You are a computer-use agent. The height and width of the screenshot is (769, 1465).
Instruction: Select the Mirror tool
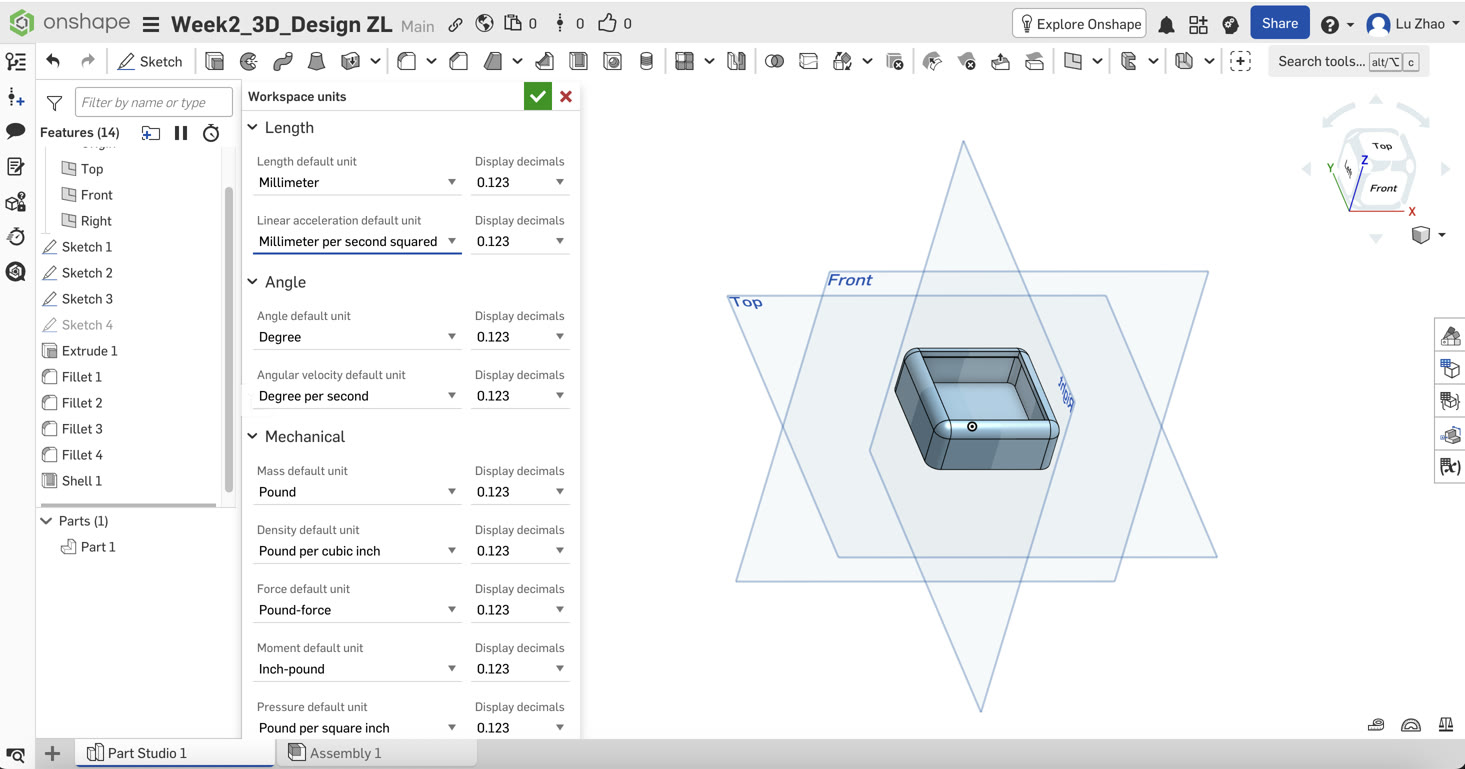click(737, 61)
